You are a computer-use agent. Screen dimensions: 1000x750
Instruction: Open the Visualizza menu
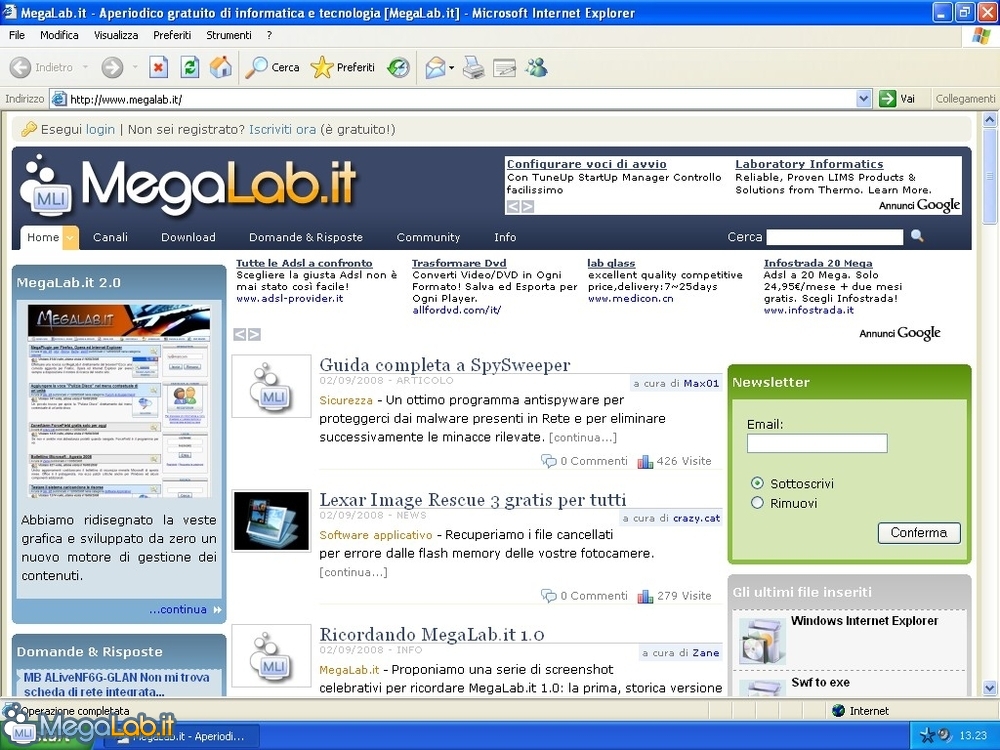point(116,35)
